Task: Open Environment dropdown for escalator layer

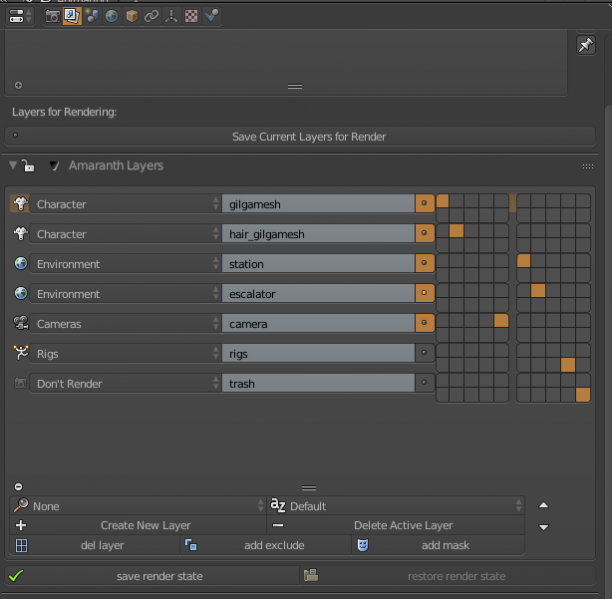Action: (126, 293)
